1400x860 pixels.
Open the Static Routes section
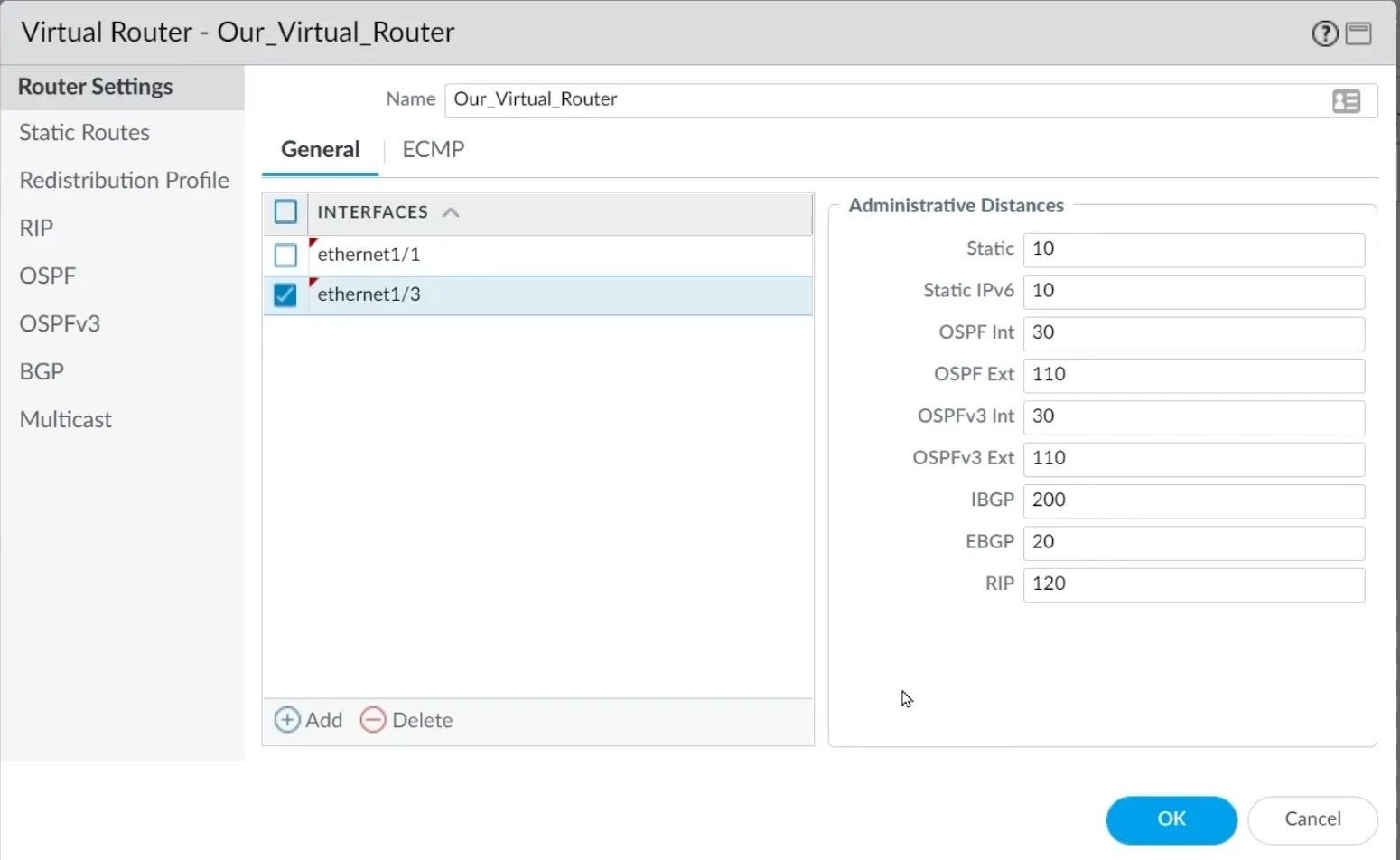pyautogui.click(x=84, y=132)
